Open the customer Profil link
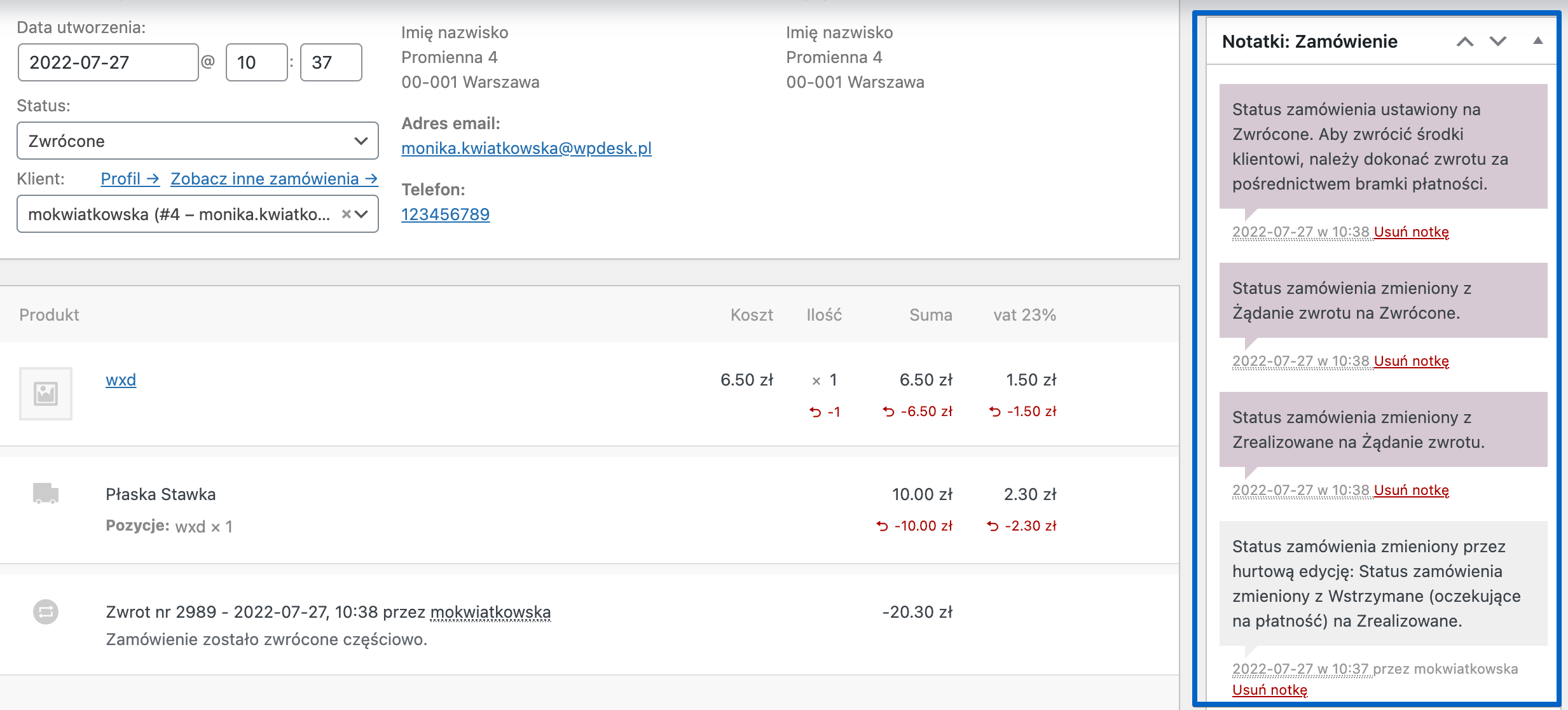Viewport: 1568px width, 710px height. tap(130, 179)
